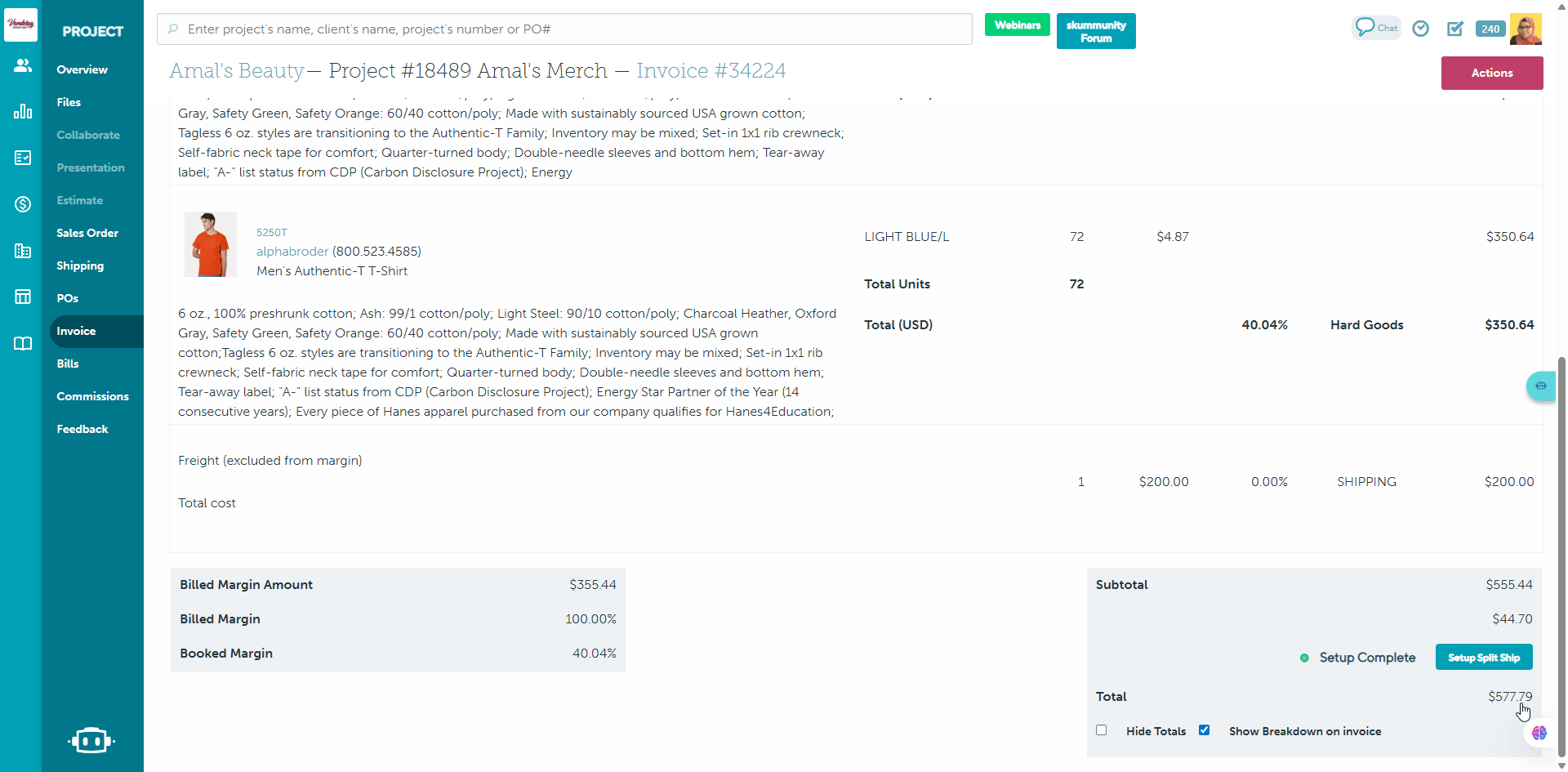
Task: Open the user profile avatar menu
Action: [1526, 29]
